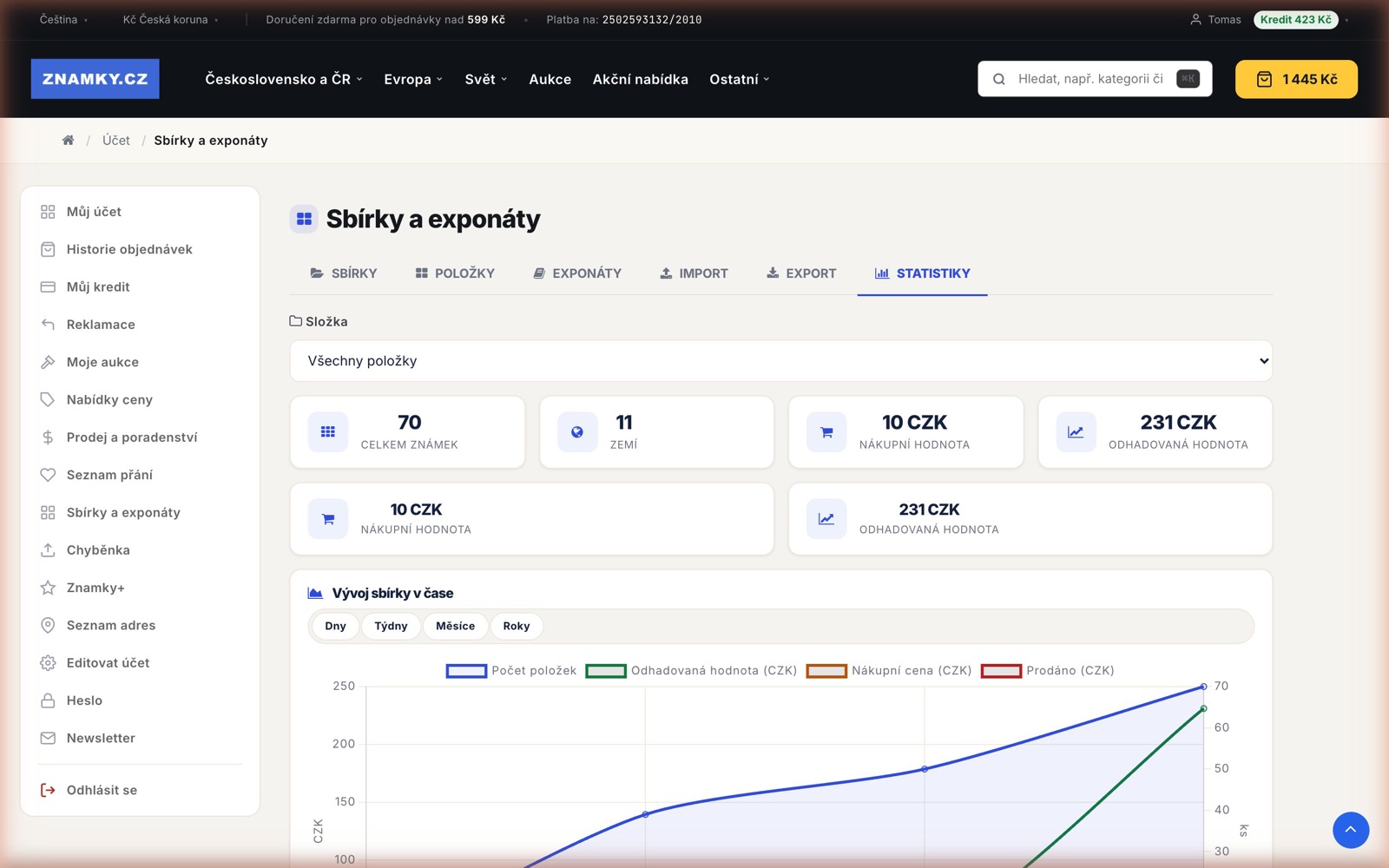Click the rightmost green line data point
This screenshot has height=868, width=1389.
[x=1203, y=709]
